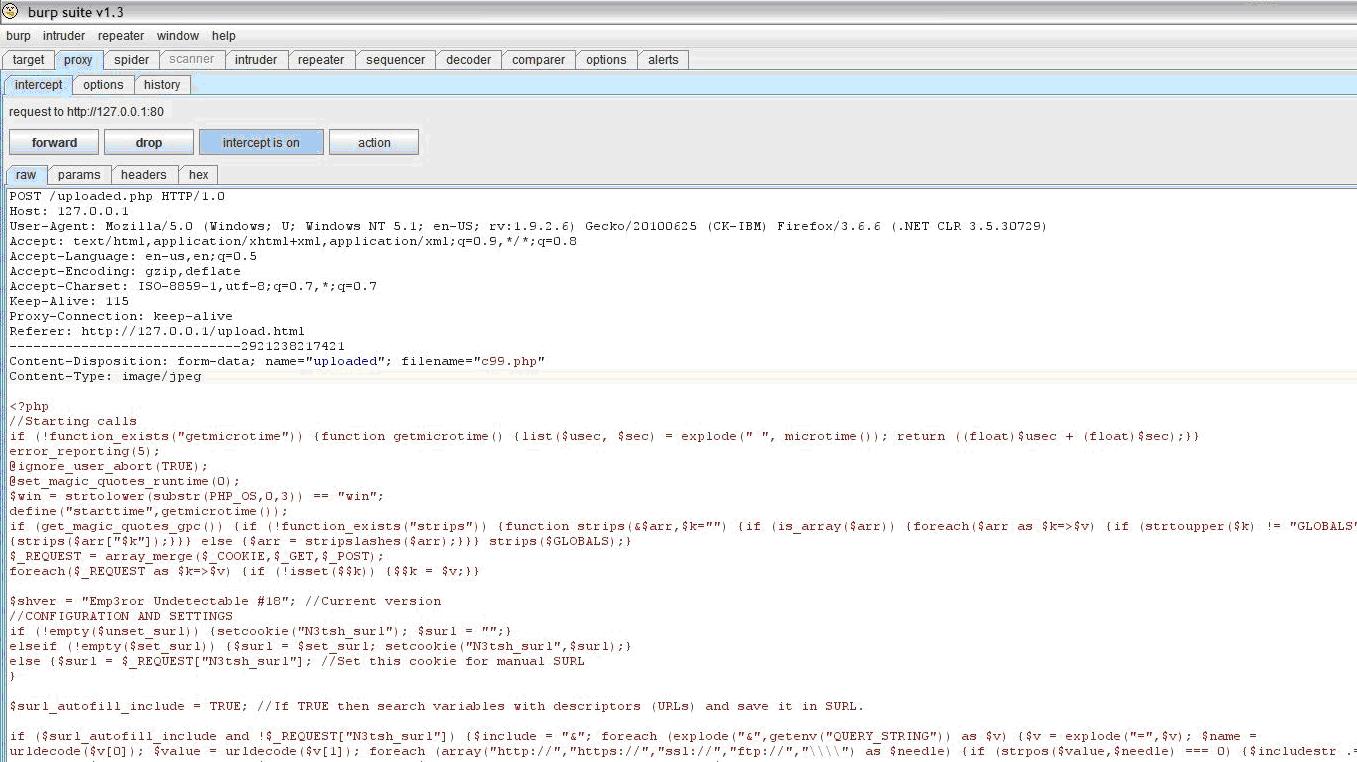Open the decoder tab
The image size is (1357, 762).
coord(468,60)
